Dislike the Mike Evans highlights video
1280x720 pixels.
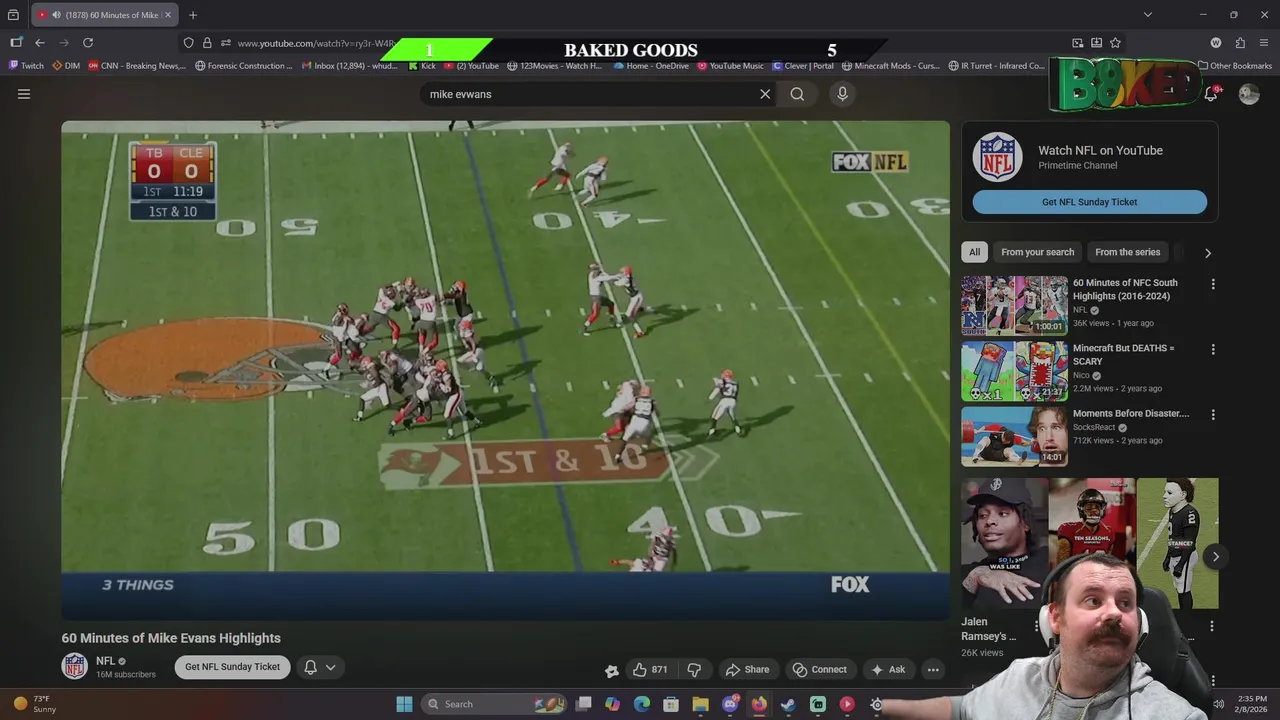pyautogui.click(x=694, y=670)
